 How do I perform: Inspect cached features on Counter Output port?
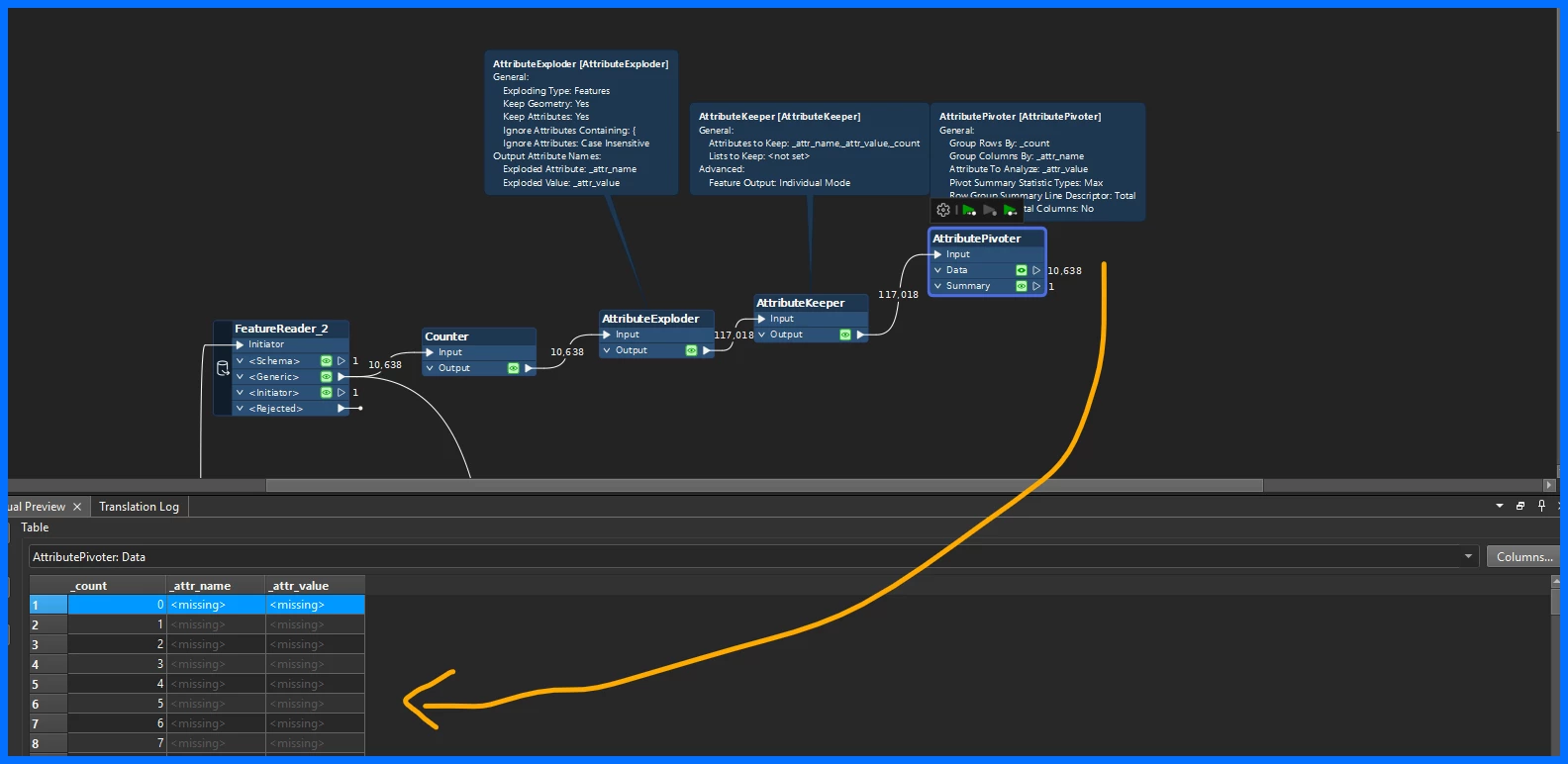click(x=513, y=368)
